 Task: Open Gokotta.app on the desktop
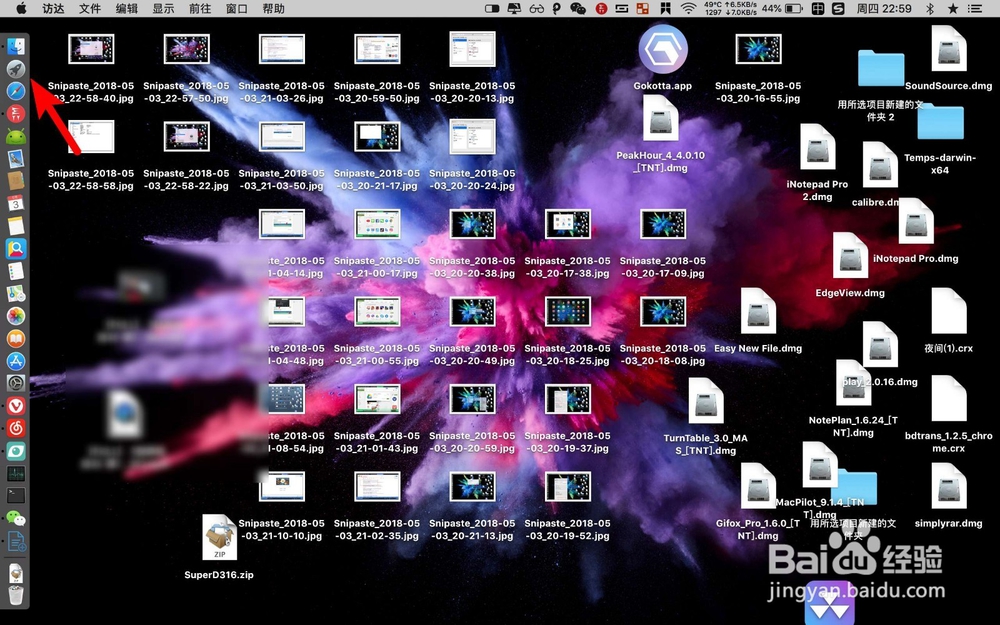(663, 50)
